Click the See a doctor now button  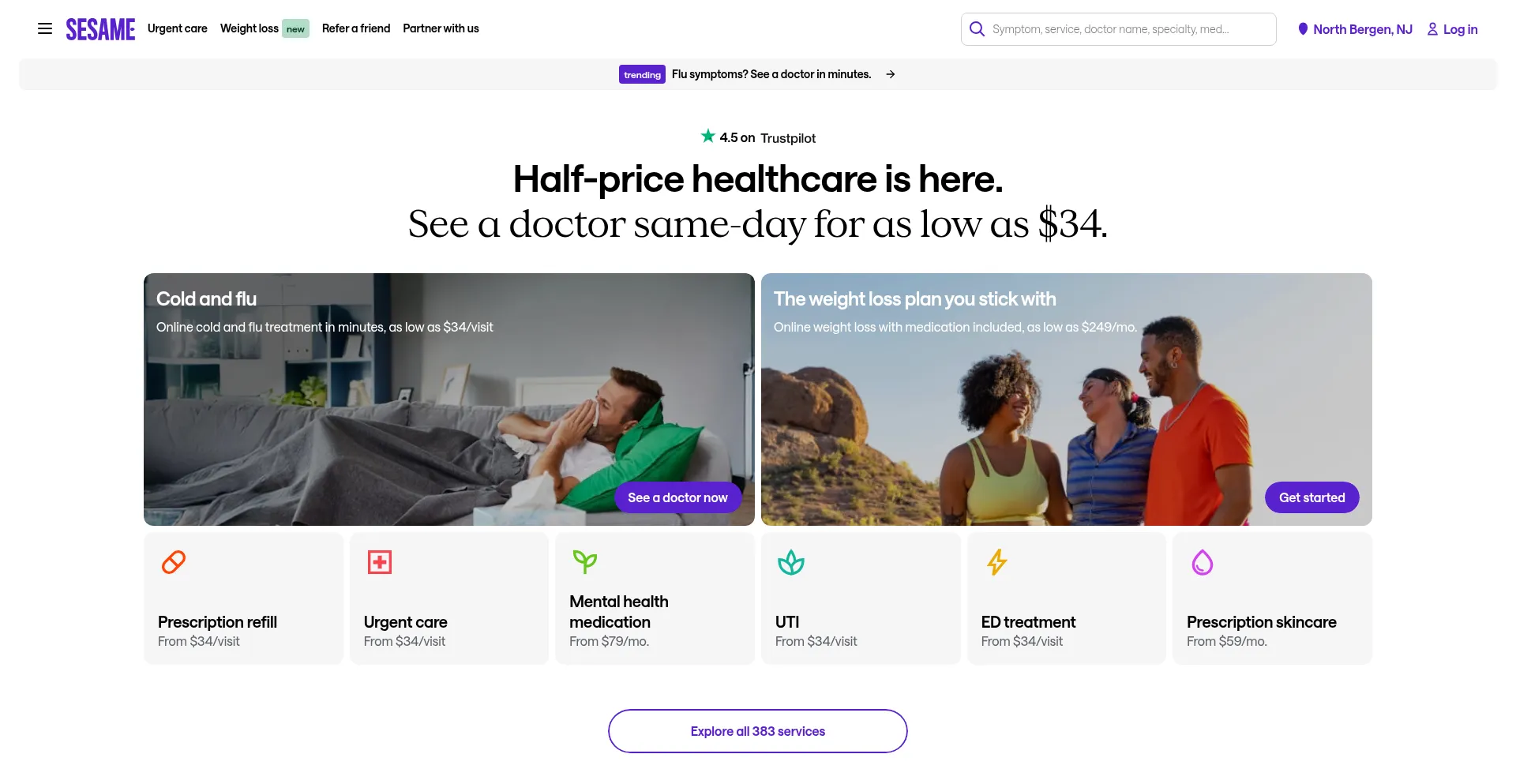[677, 497]
